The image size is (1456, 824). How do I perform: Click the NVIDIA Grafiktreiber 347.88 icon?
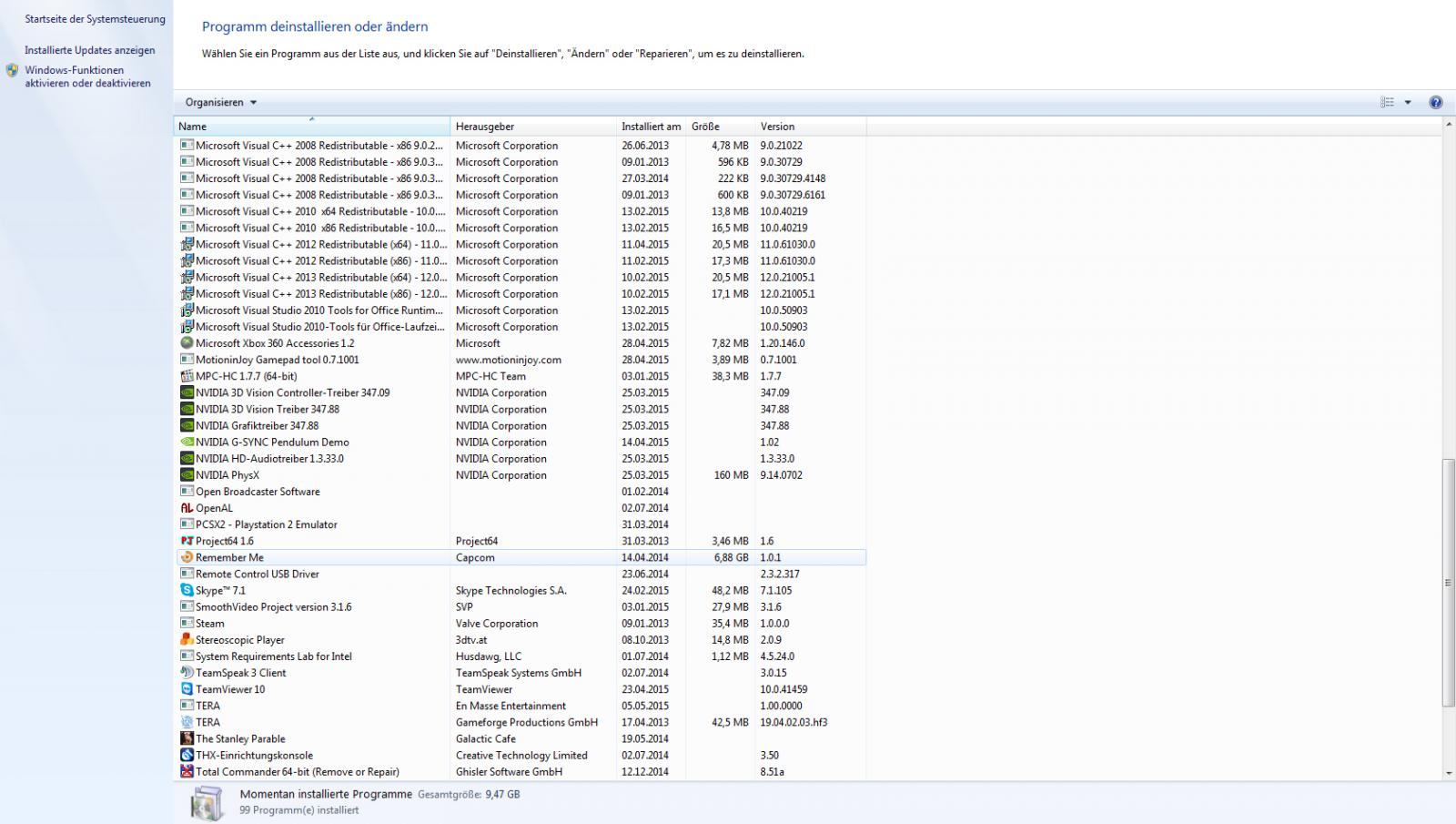point(187,426)
